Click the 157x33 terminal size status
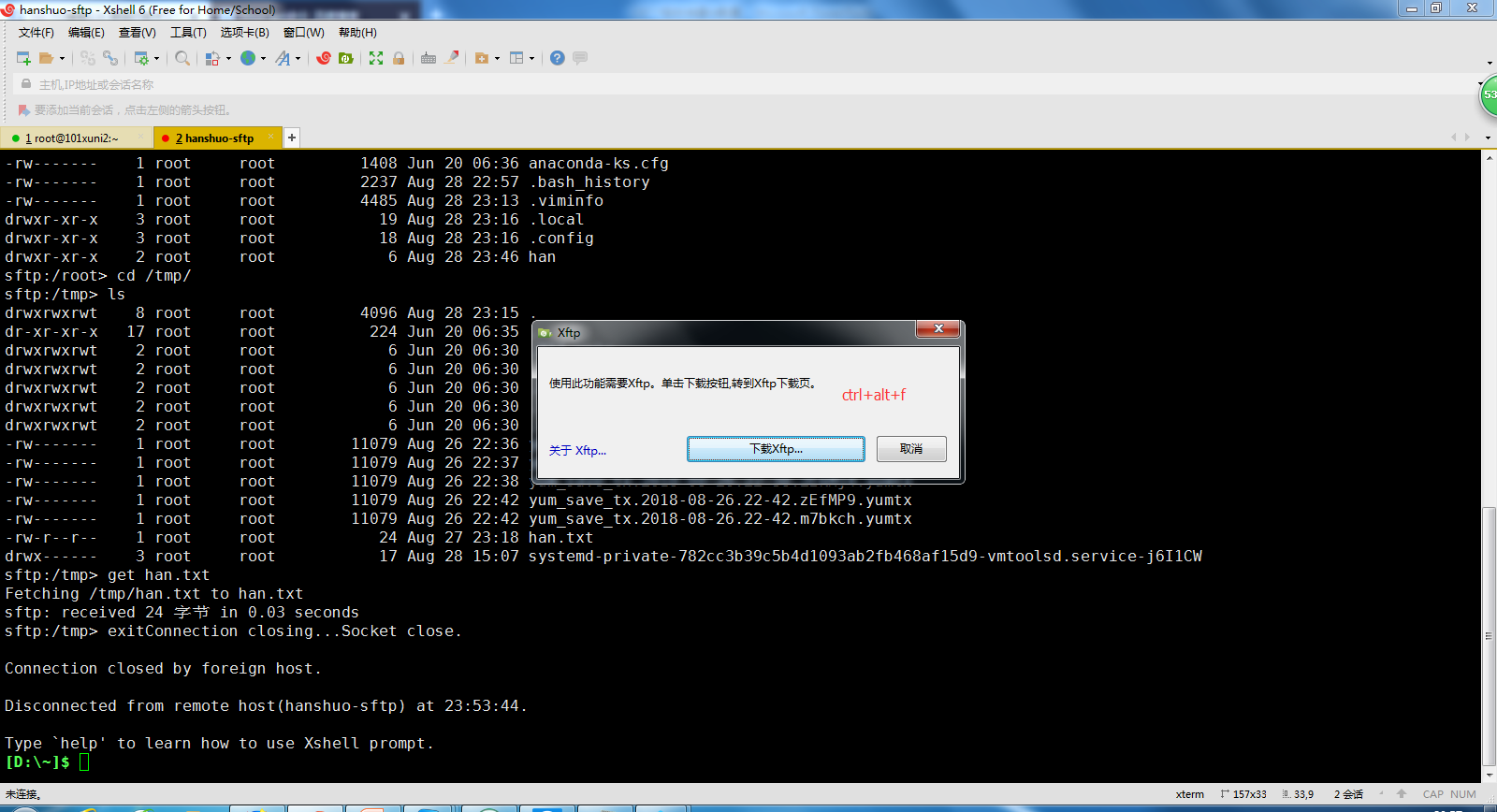This screenshot has height=812, width=1497. point(1243,794)
